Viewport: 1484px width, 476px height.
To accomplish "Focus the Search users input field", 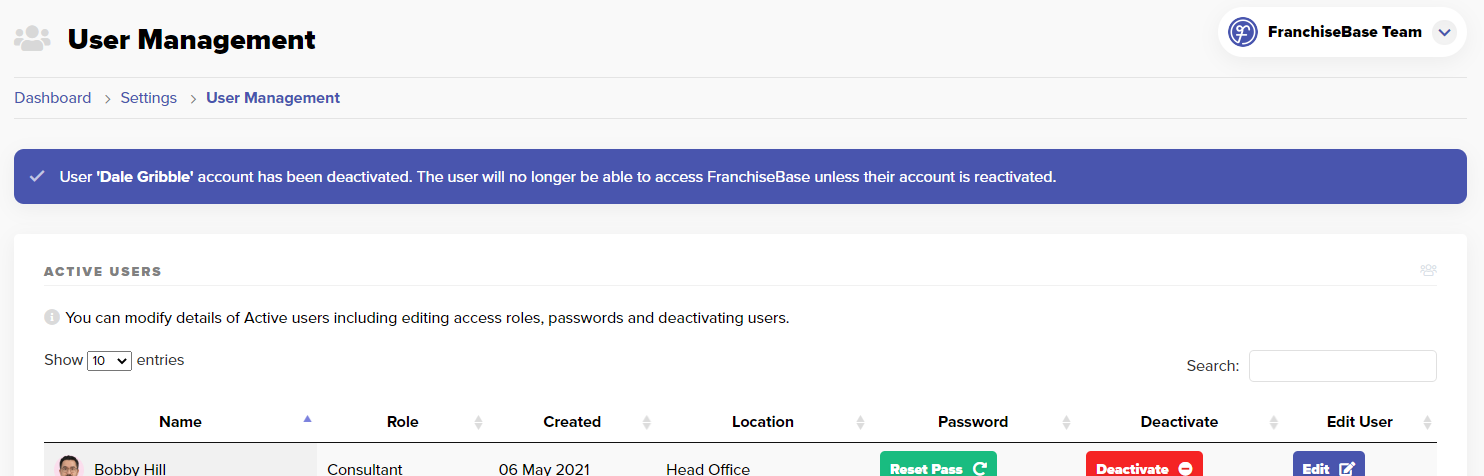I will pos(1342,366).
